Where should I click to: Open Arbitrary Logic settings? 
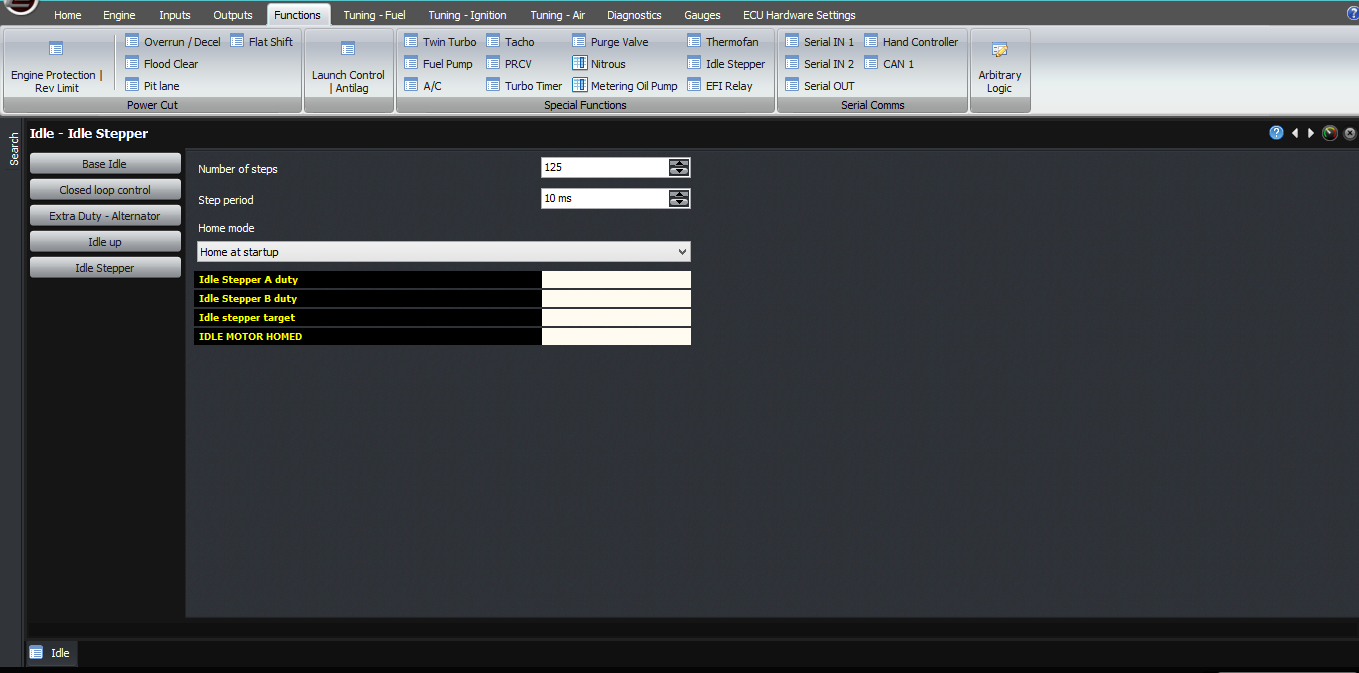click(x=1000, y=66)
